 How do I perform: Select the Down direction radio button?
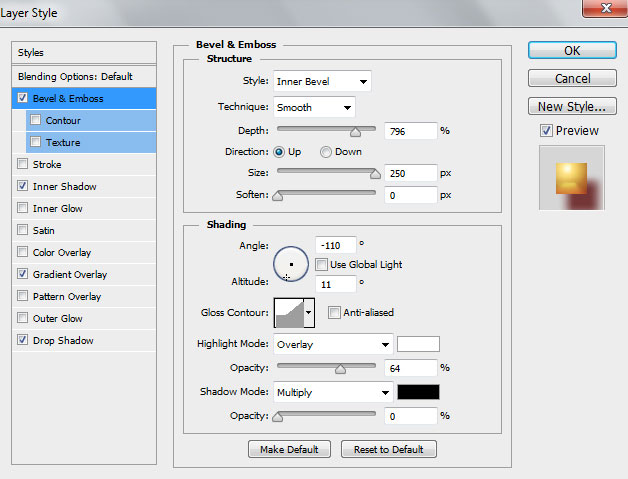(326, 152)
